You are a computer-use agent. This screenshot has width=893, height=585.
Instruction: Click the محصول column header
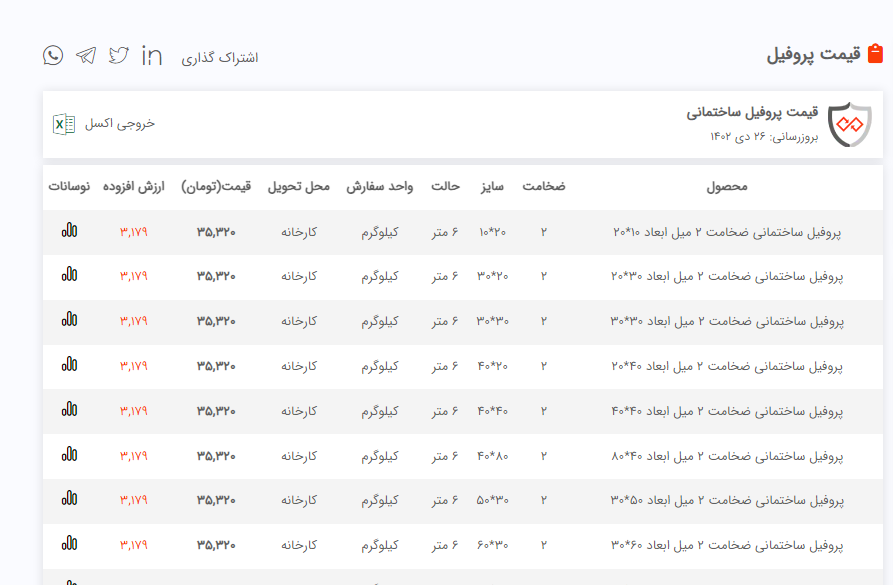pyautogui.click(x=727, y=187)
